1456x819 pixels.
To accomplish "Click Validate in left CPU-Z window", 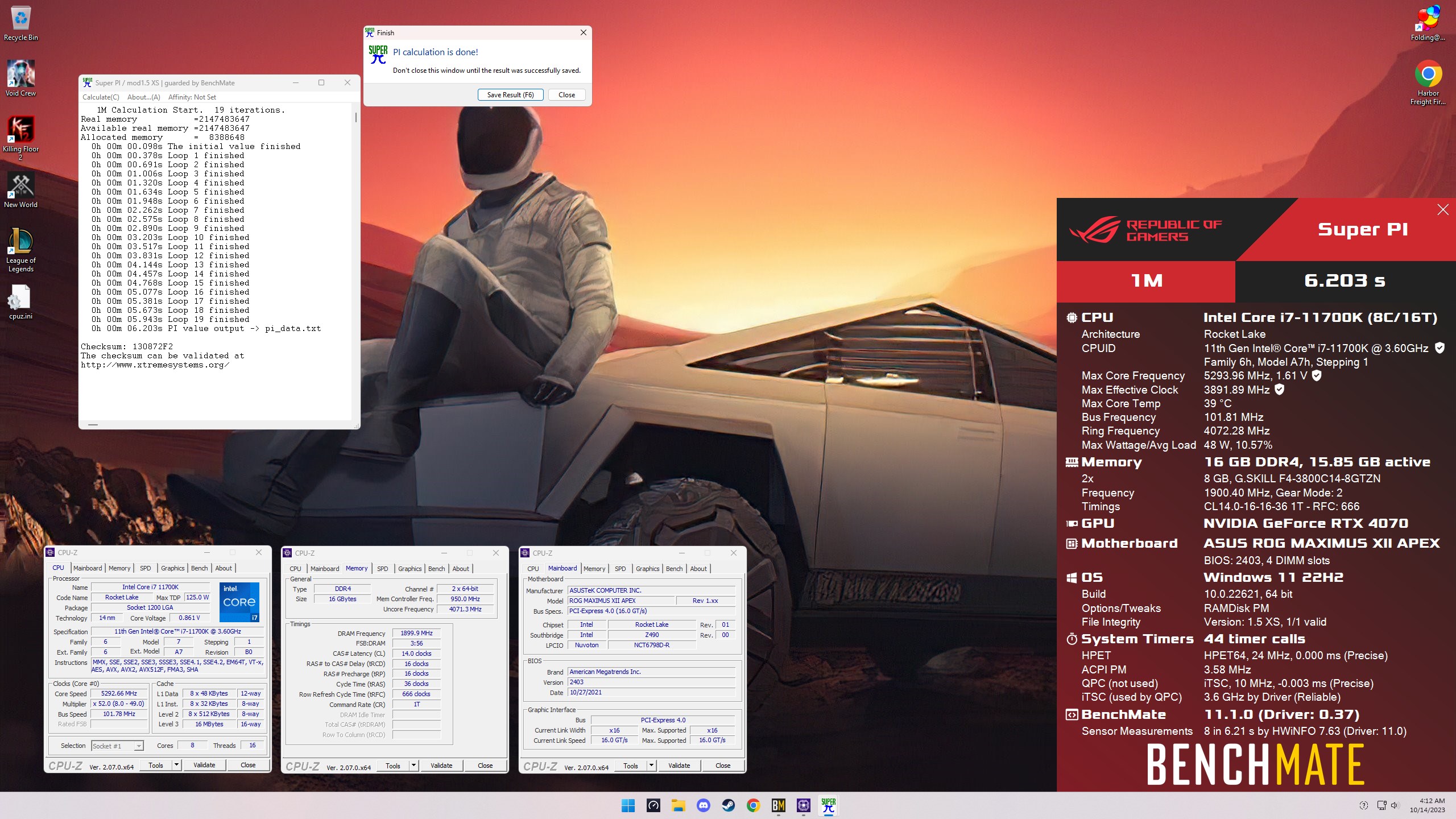I will [x=204, y=765].
